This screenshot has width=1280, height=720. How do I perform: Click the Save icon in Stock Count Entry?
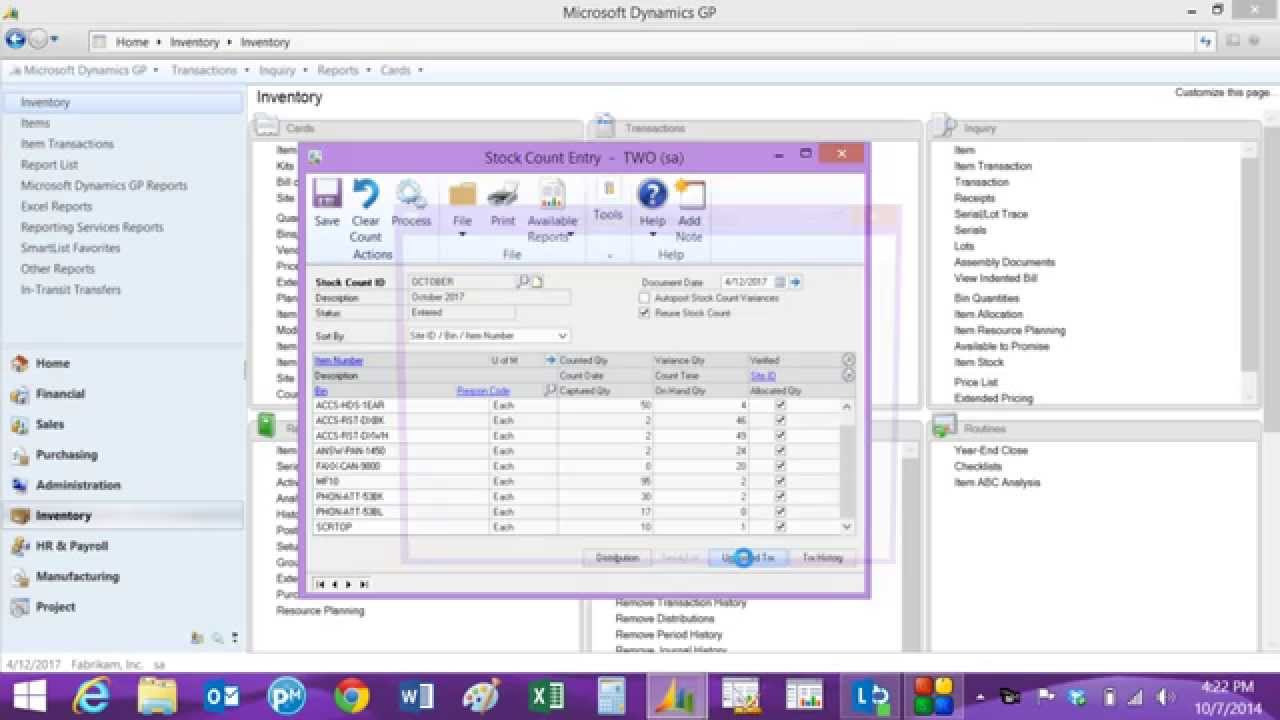point(327,194)
